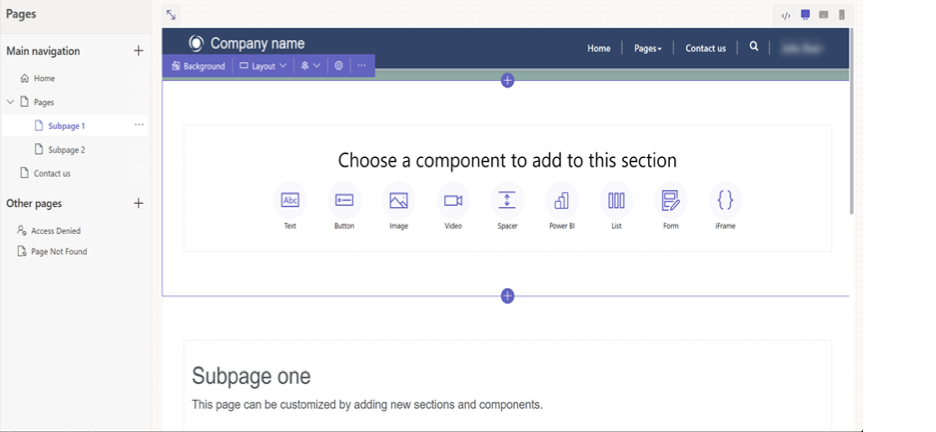Switch to desktop viewport preview

(x=805, y=15)
